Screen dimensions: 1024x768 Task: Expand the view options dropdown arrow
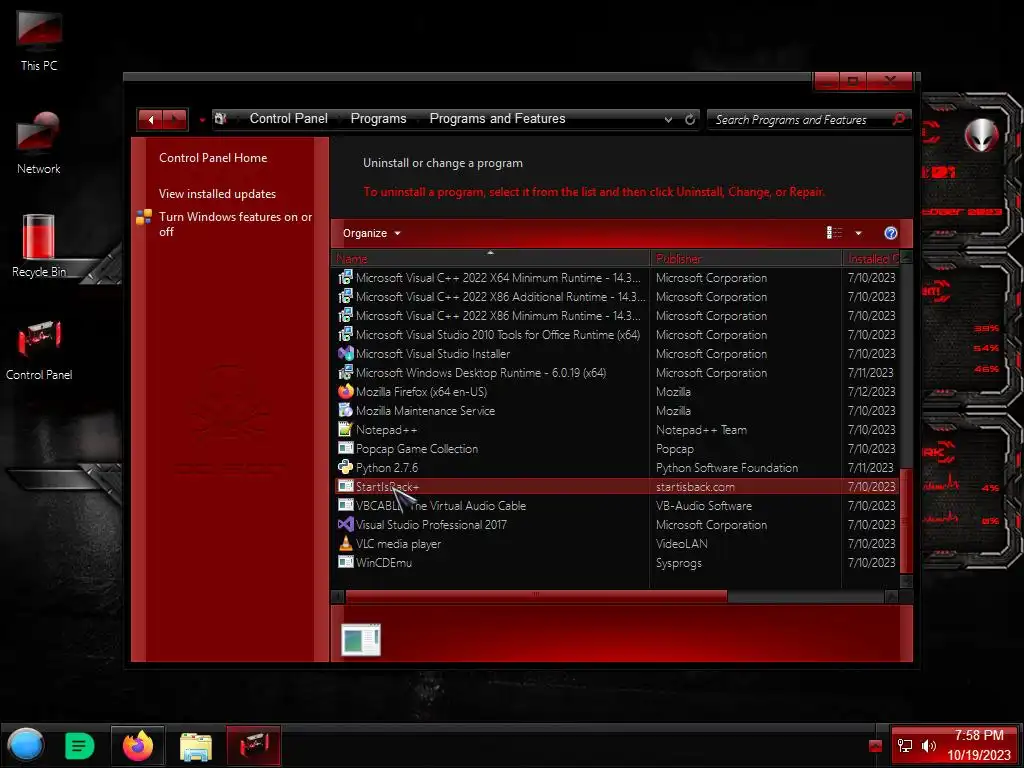tap(858, 233)
